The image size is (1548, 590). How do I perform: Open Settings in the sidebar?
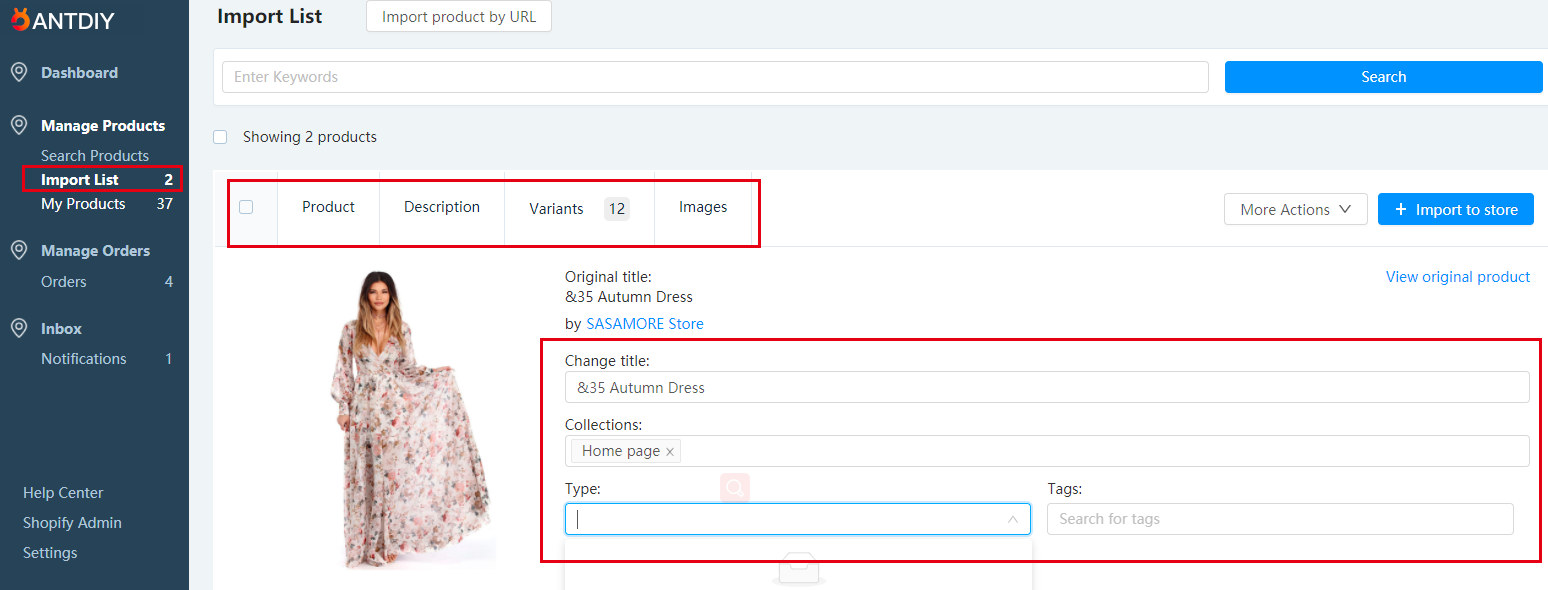(x=50, y=553)
